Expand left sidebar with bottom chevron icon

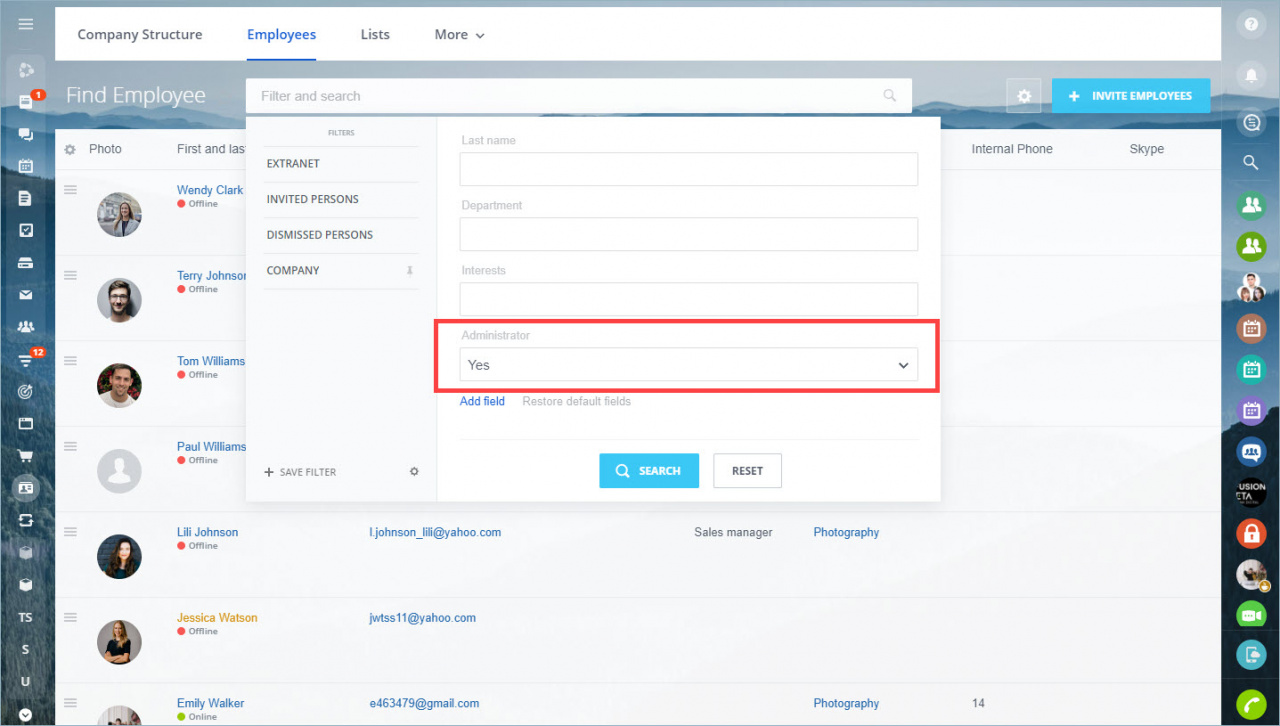(x=25, y=714)
